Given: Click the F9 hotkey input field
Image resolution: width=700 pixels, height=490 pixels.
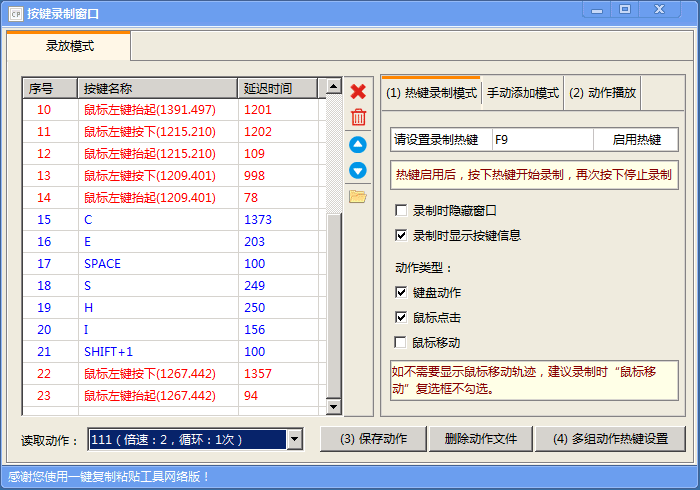Looking at the screenshot, I should [x=543, y=140].
